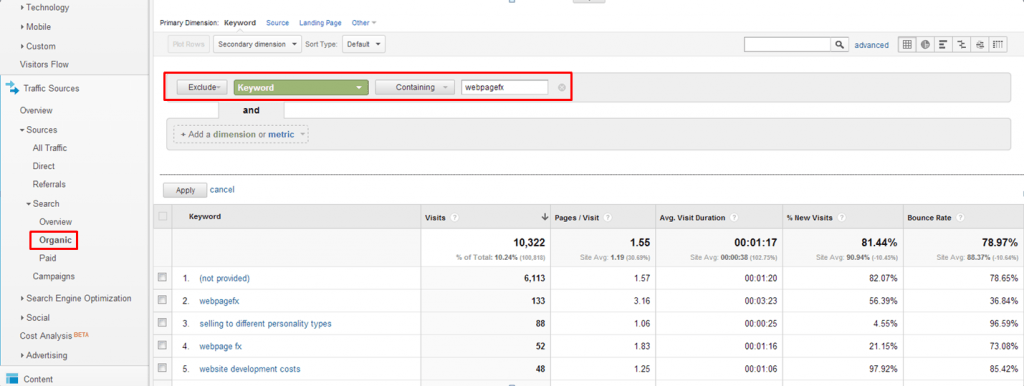Remove the webpagefx filter row
Viewport: 1024px width, 386px height.
tap(562, 88)
